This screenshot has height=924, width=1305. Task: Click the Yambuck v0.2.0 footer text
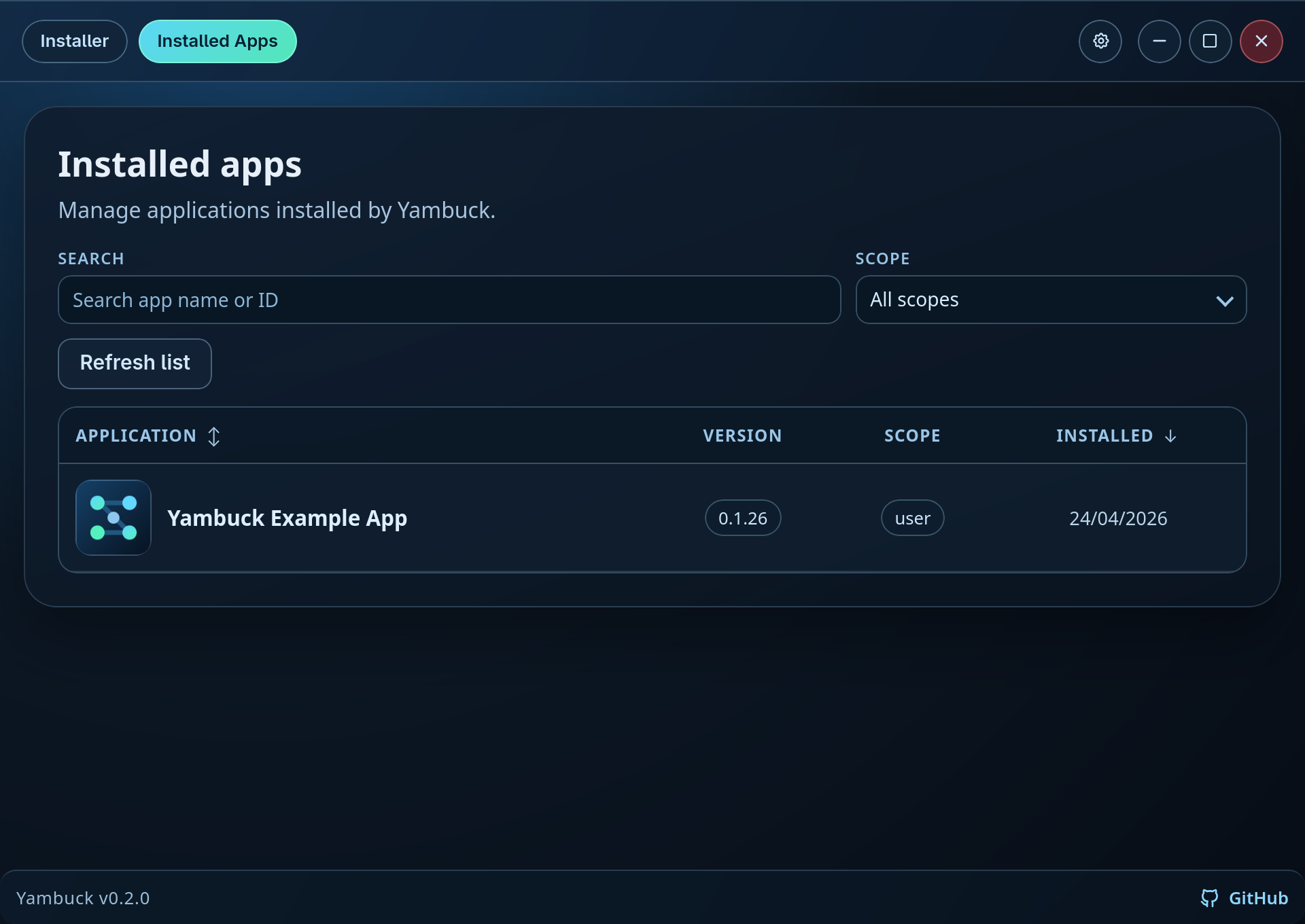83,898
